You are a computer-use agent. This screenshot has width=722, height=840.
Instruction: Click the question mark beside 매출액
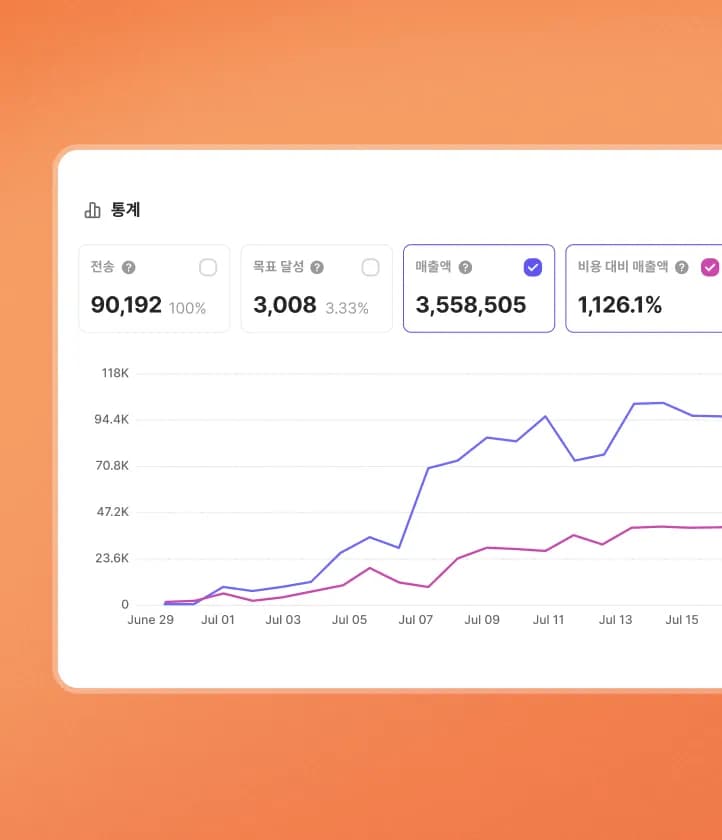465,268
